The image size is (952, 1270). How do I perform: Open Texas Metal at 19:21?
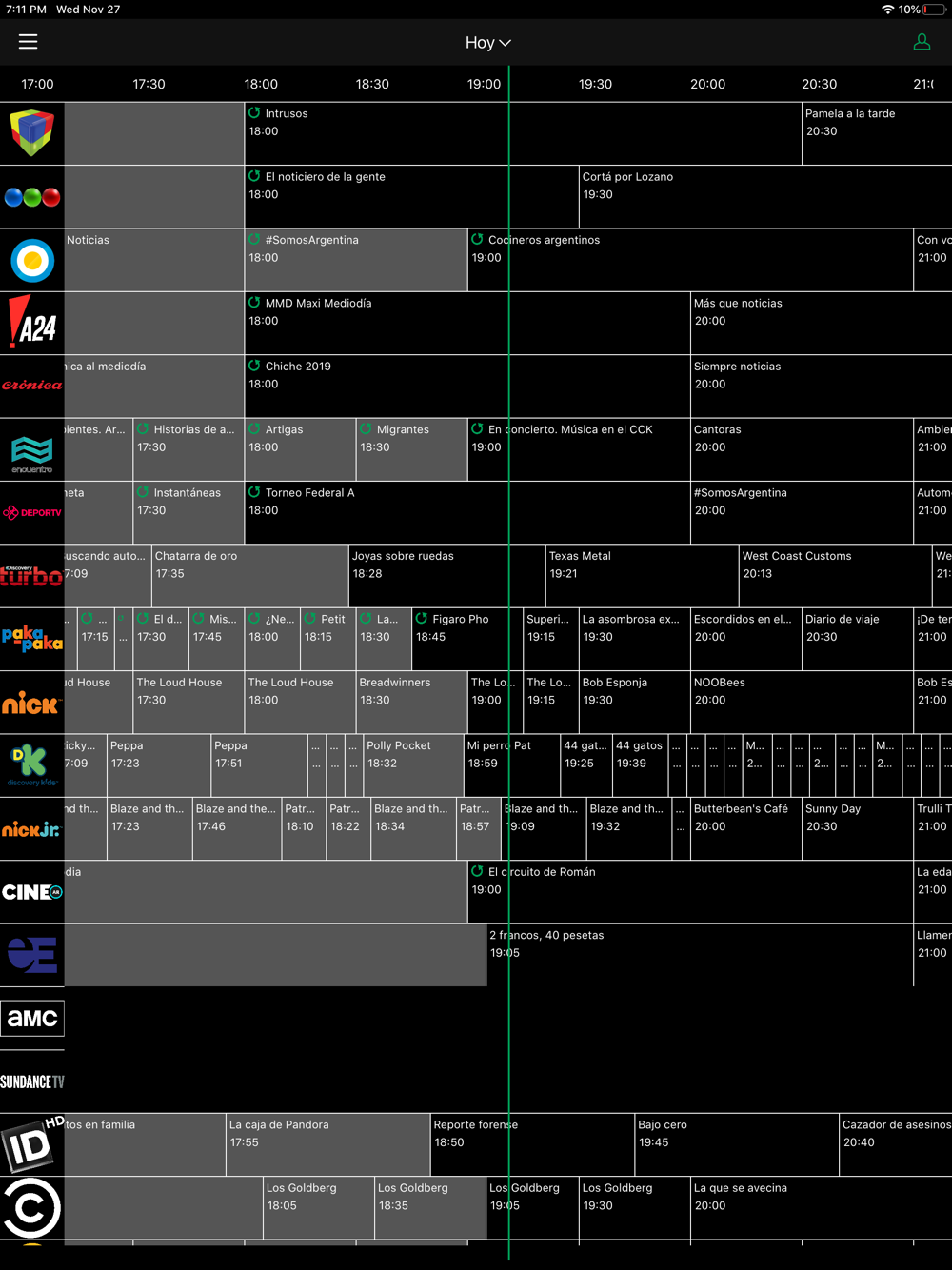[643, 576]
